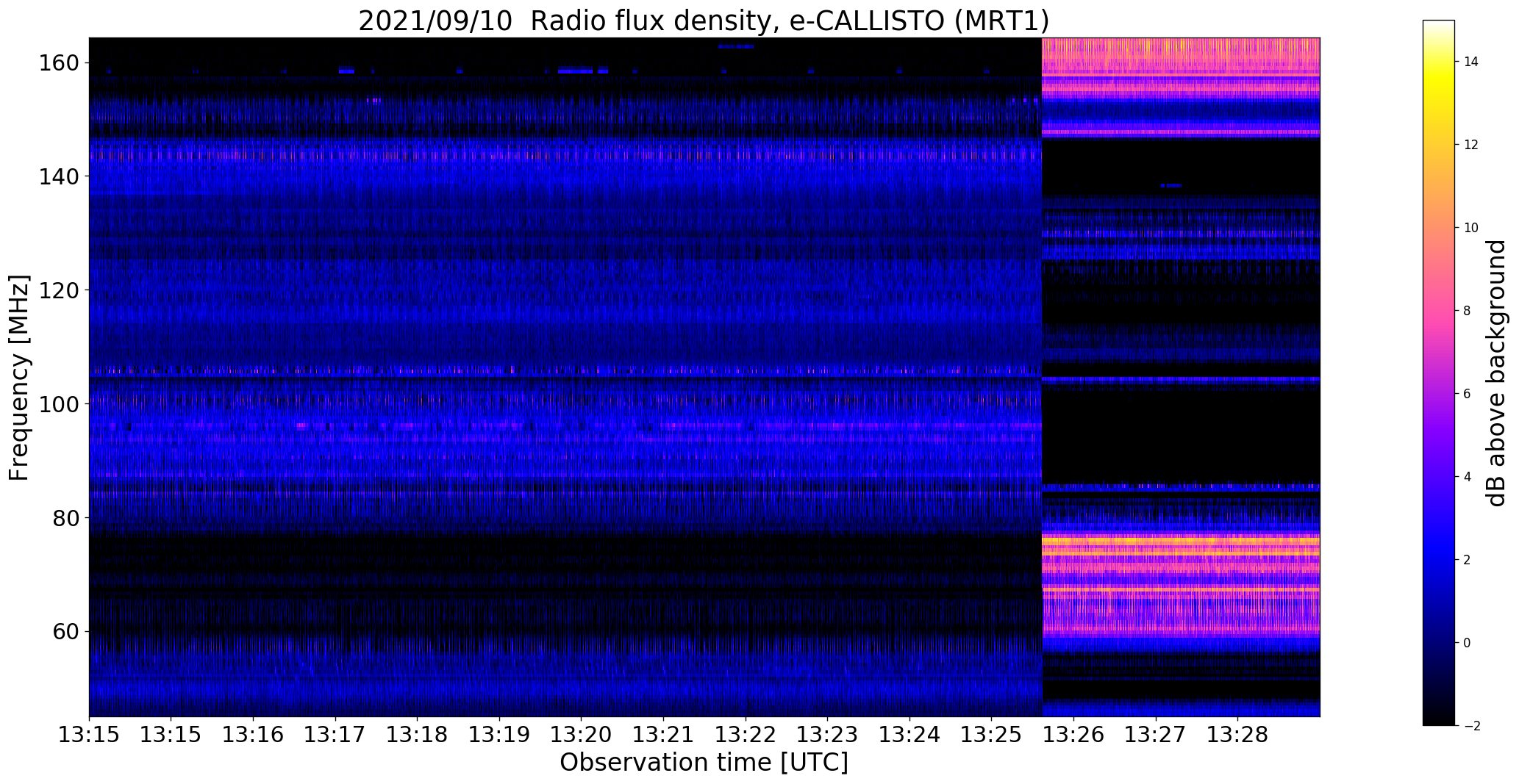Viewport: 1519px width, 784px height.
Task: Click the 13:27 time tick label
Action: click(x=1156, y=735)
